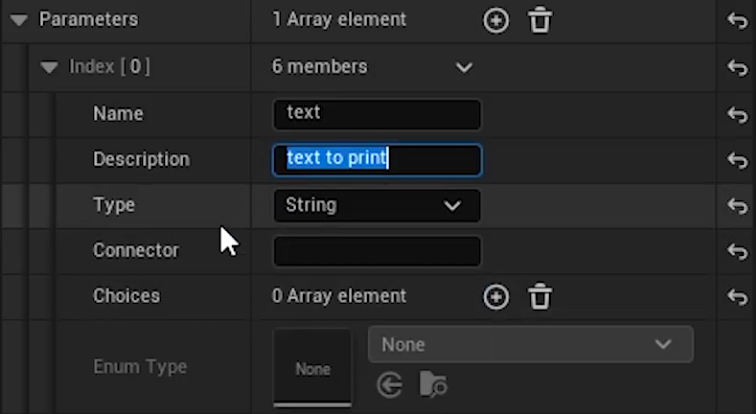Reset the Name field to default
This screenshot has width=756, height=414.
coord(738,115)
